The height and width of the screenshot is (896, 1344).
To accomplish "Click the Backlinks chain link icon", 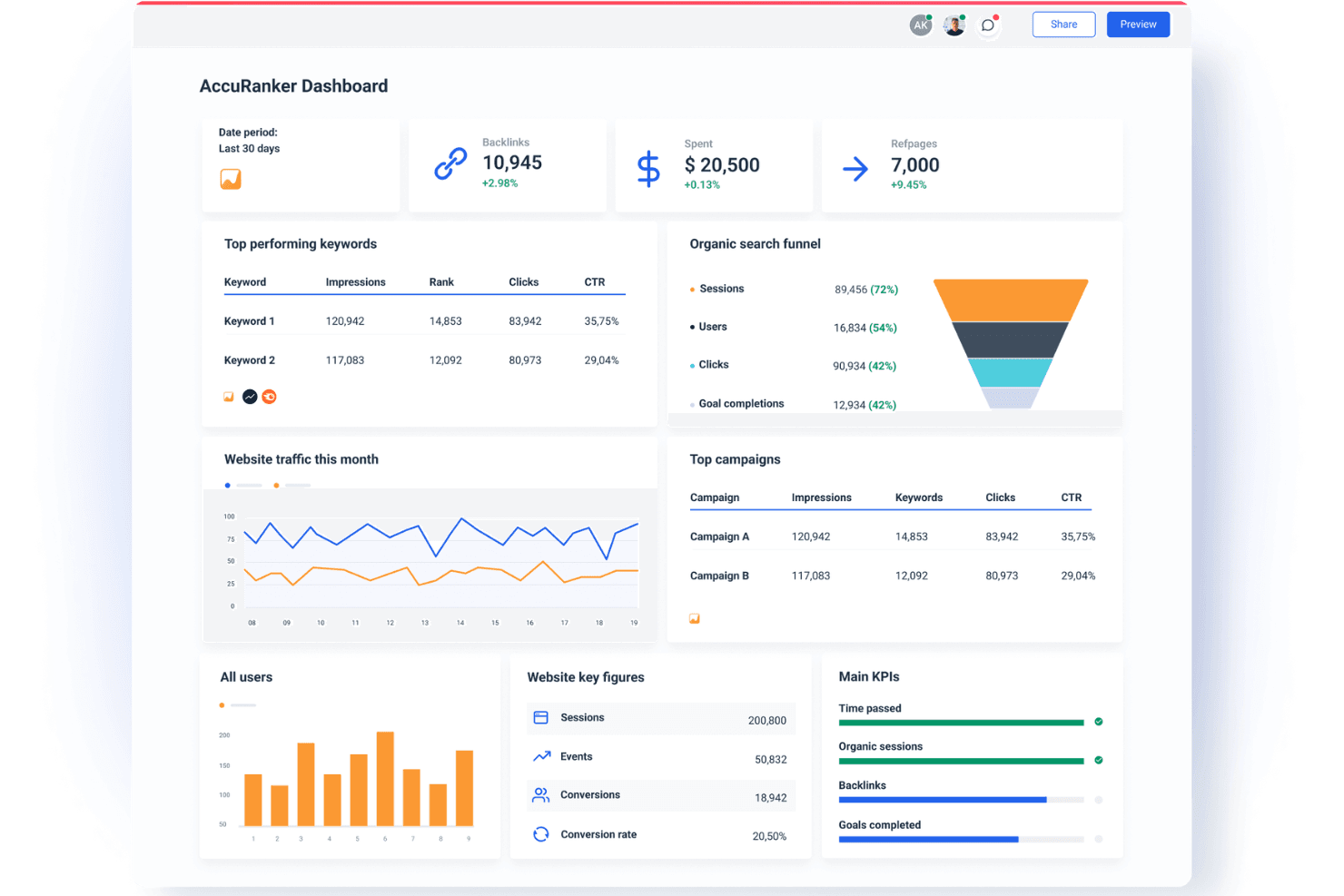I will click(x=450, y=163).
